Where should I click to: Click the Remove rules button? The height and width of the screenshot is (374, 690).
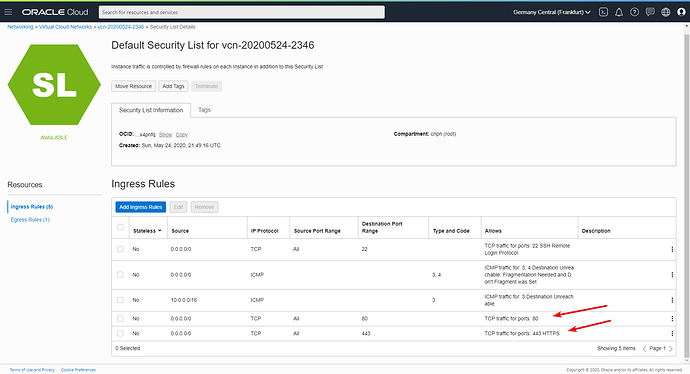tap(204, 207)
